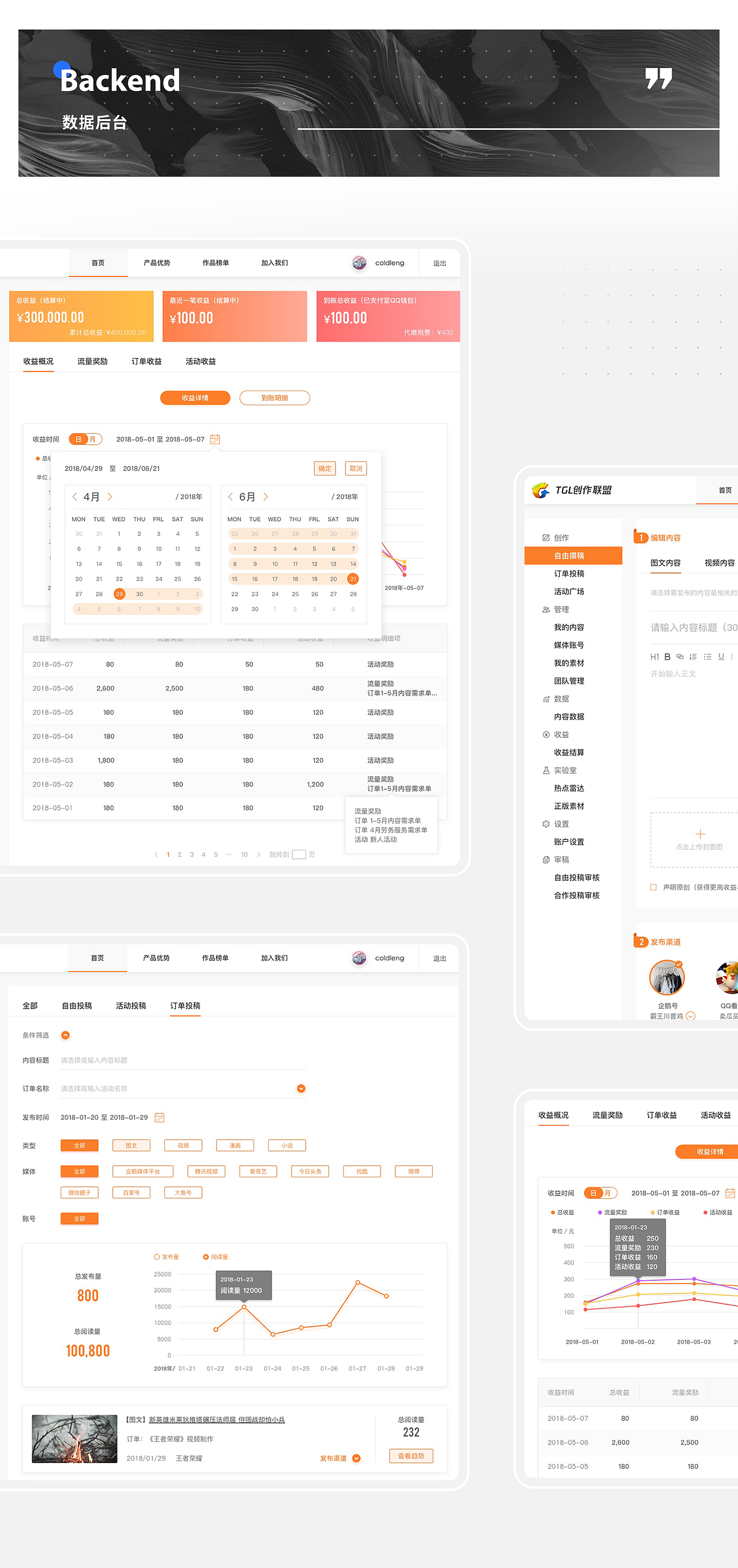Open the 发布时间 calendar icon
This screenshot has width=738, height=1568.
click(159, 1117)
